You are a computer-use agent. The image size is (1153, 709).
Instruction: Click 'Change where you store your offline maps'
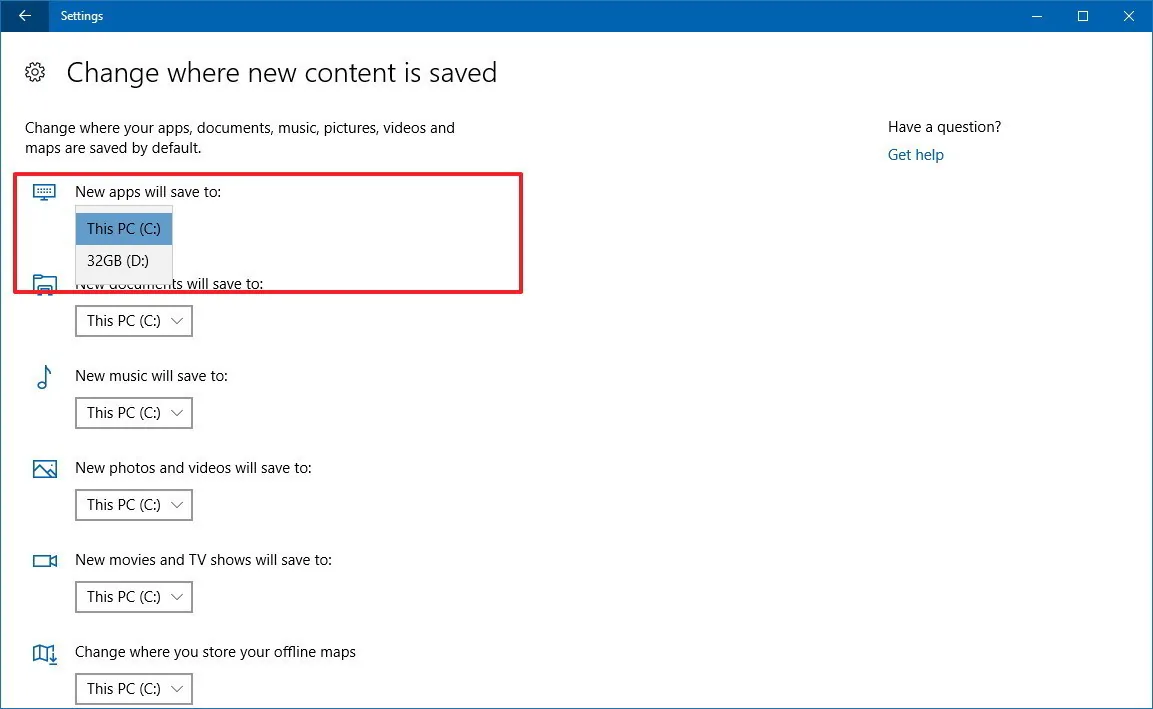click(x=215, y=652)
